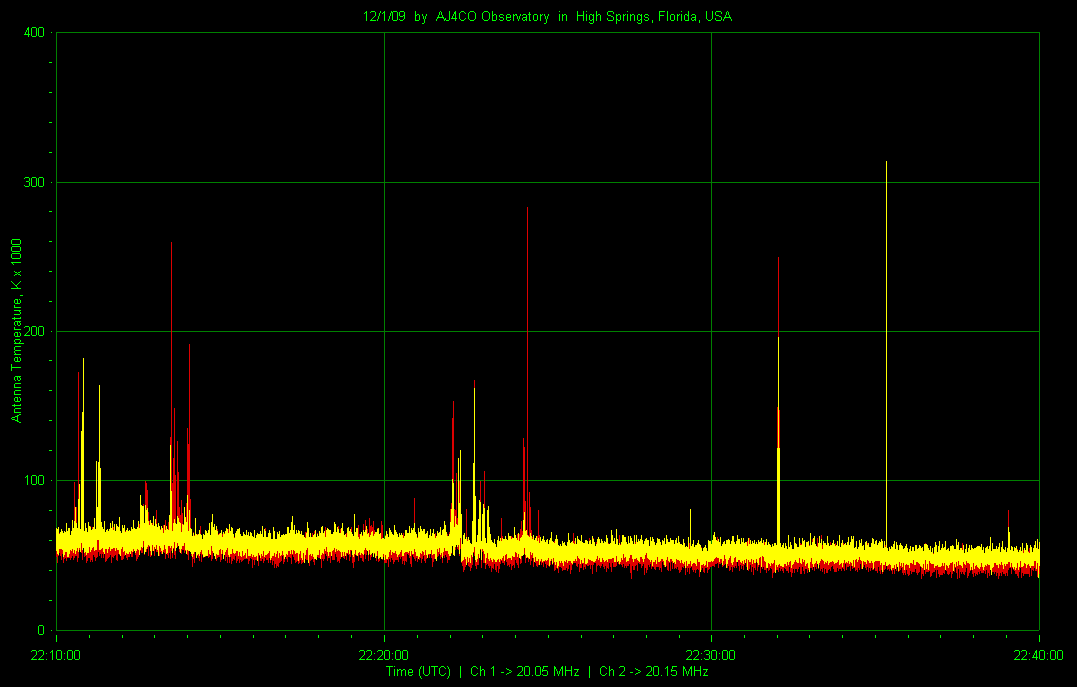Click the Ch 1 -> 20.05 MHz legend text
1077x687 pixels.
(x=524, y=671)
